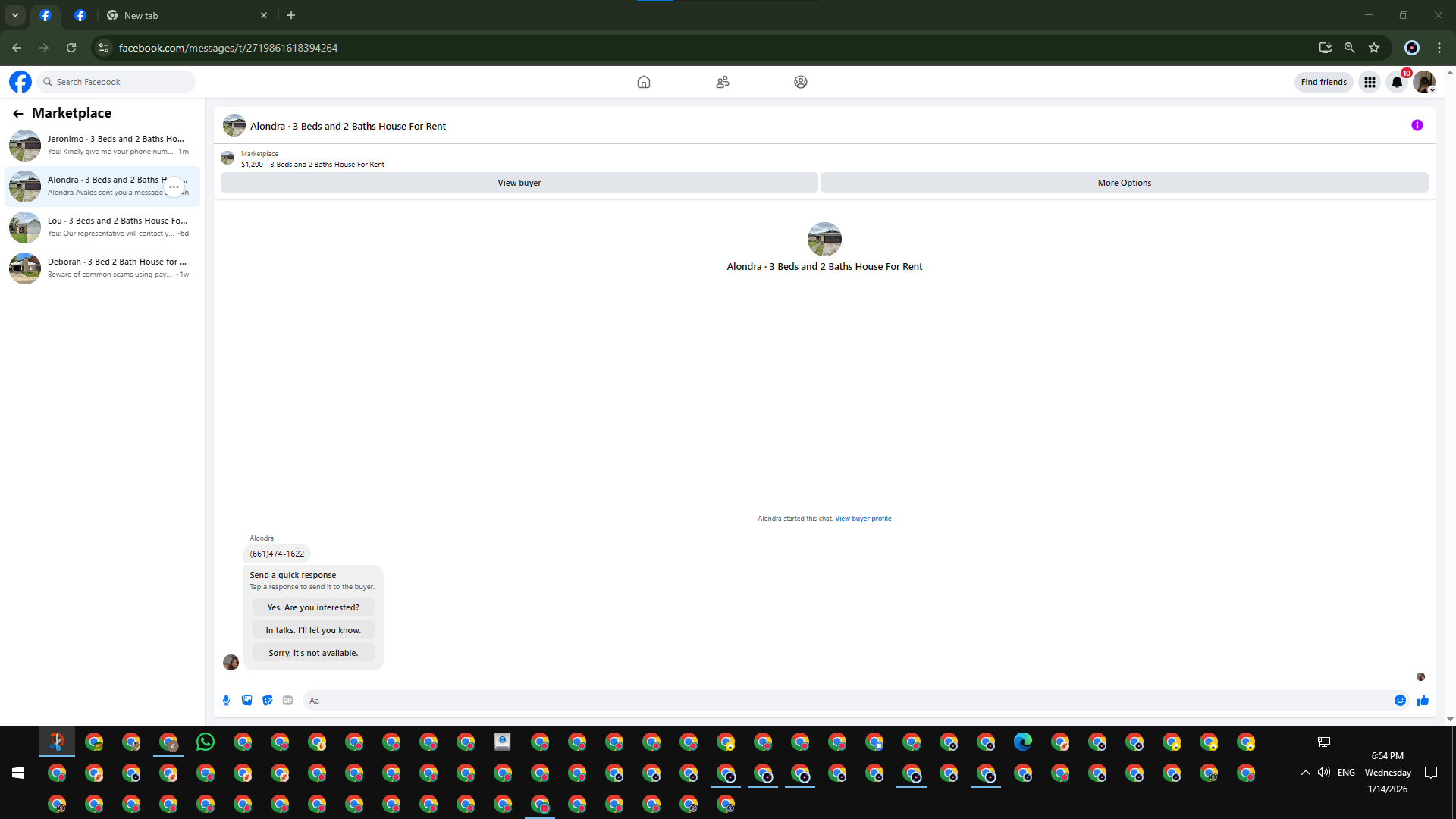Attach a photo using image icon

coord(246,701)
